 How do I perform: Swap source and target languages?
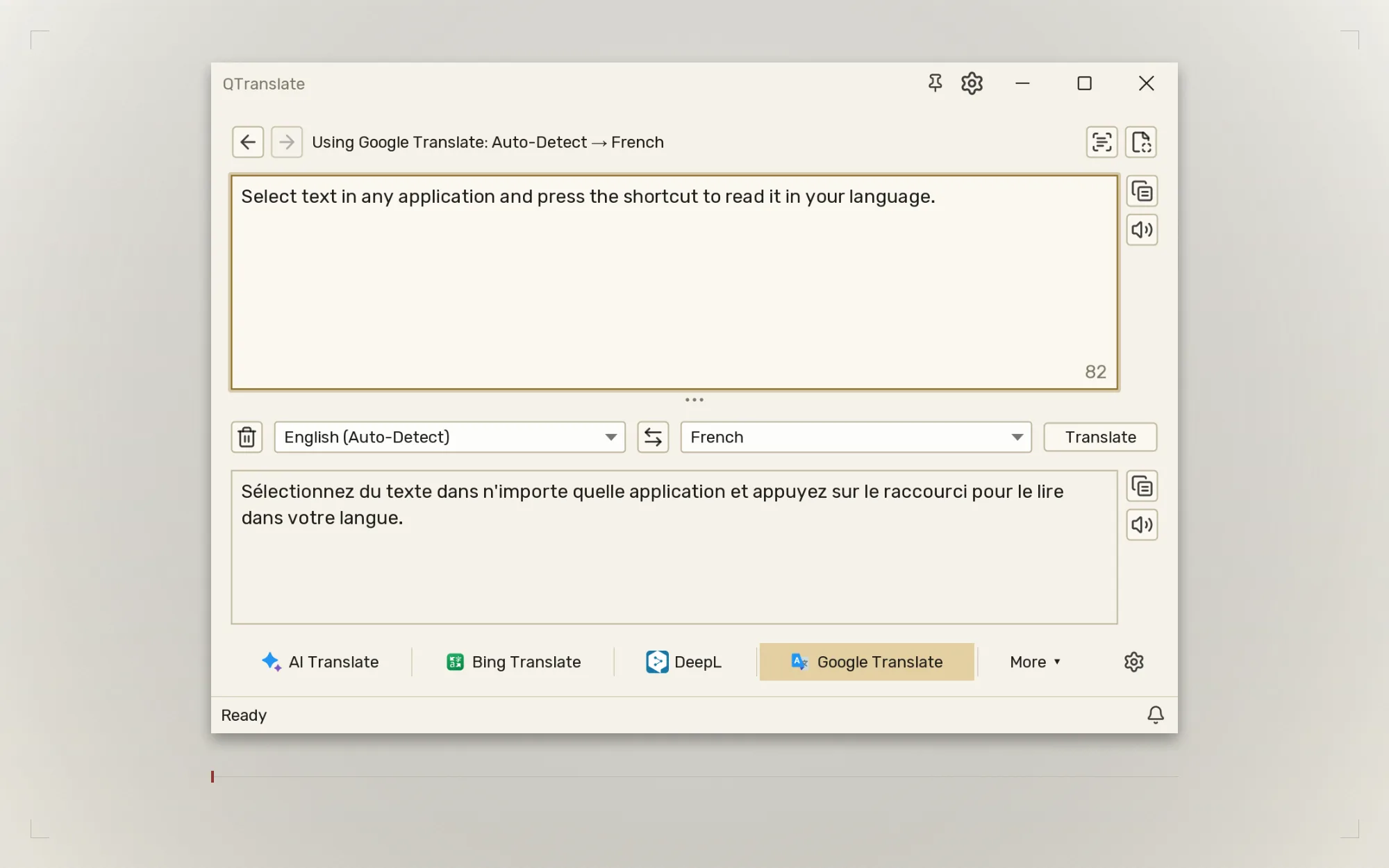(653, 437)
